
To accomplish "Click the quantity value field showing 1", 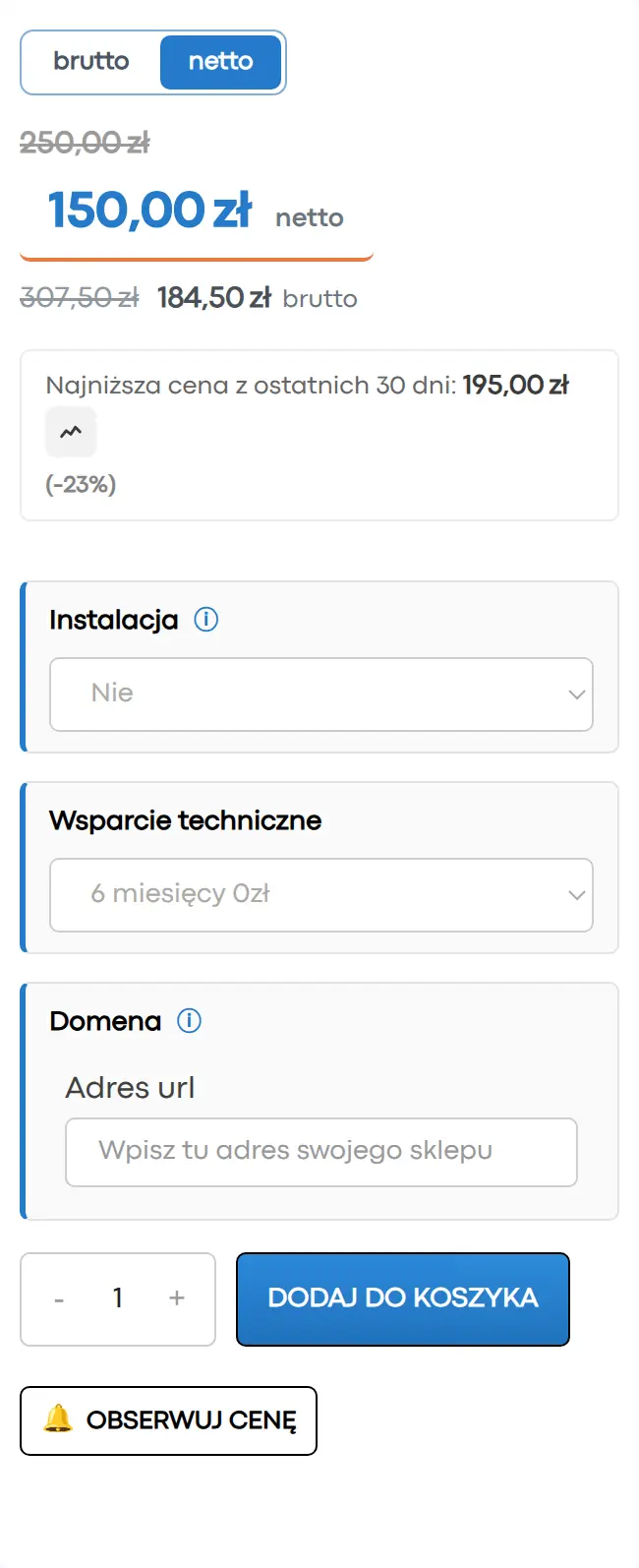I will 118,1298.
